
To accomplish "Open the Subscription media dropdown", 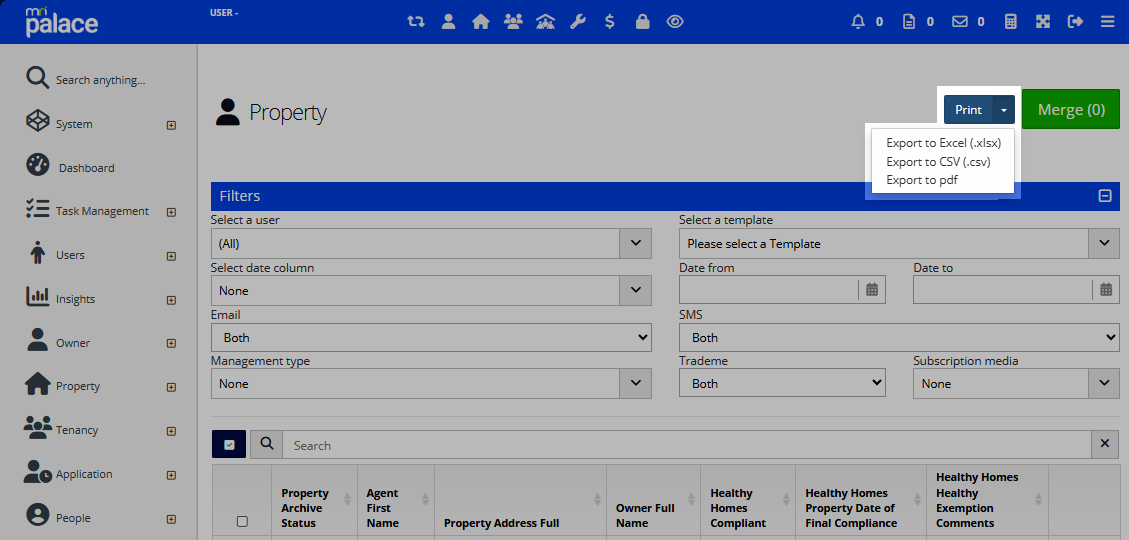I will [x=1016, y=384].
